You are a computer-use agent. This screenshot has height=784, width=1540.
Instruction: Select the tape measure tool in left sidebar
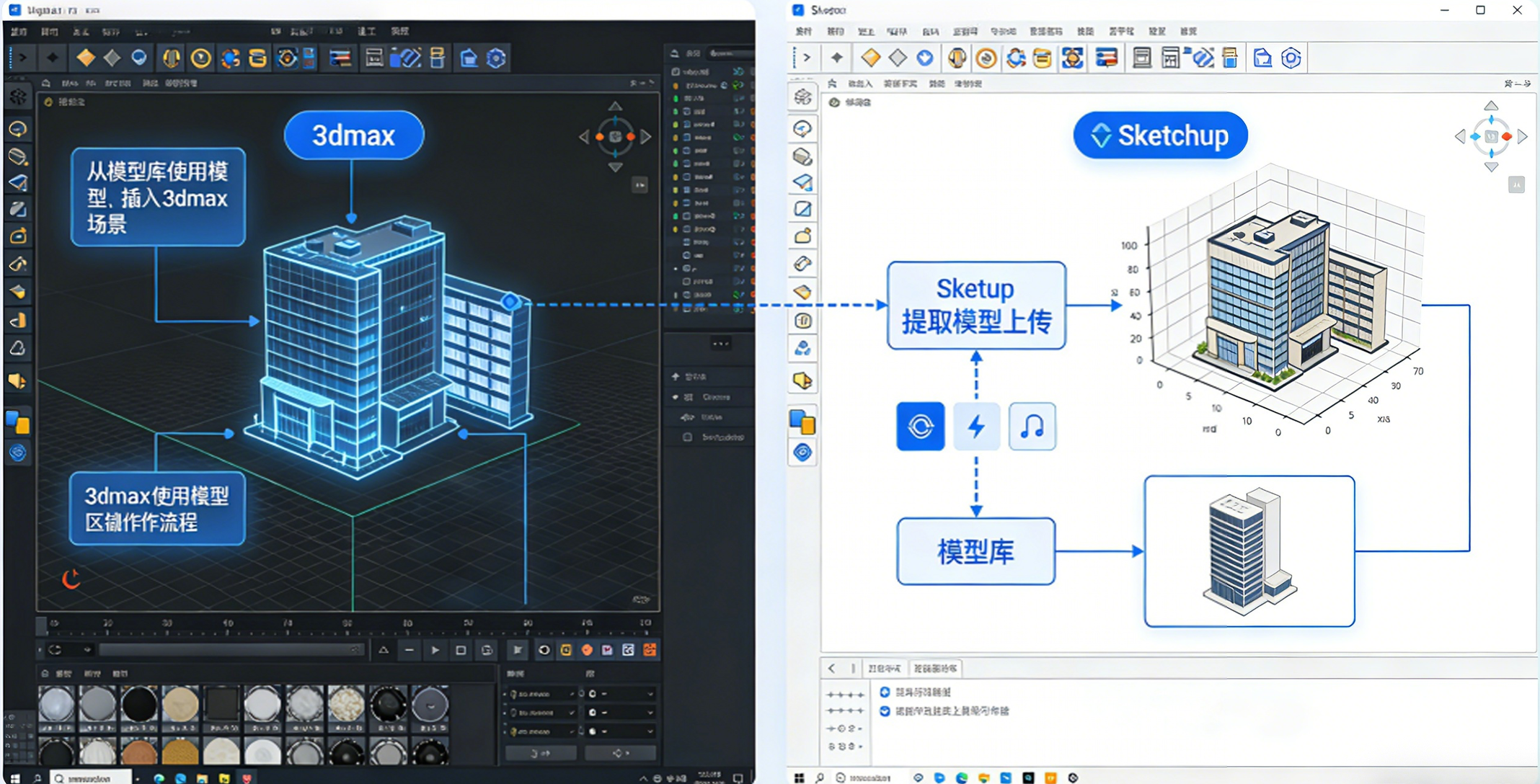tap(802, 264)
